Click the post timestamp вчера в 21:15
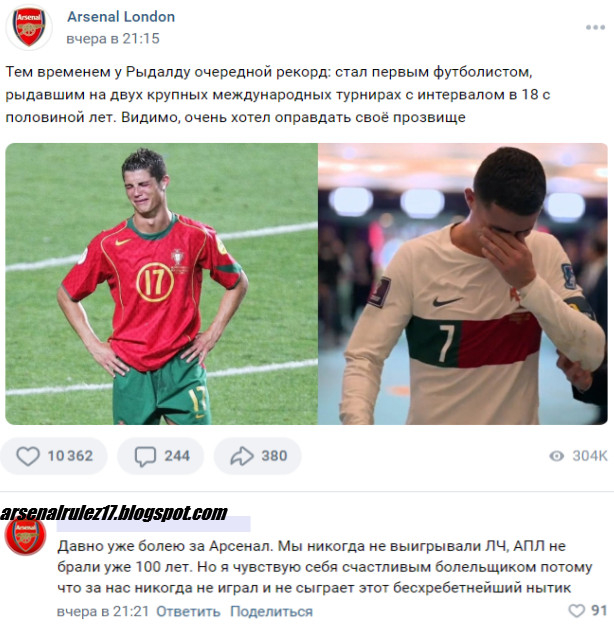 [x=113, y=39]
